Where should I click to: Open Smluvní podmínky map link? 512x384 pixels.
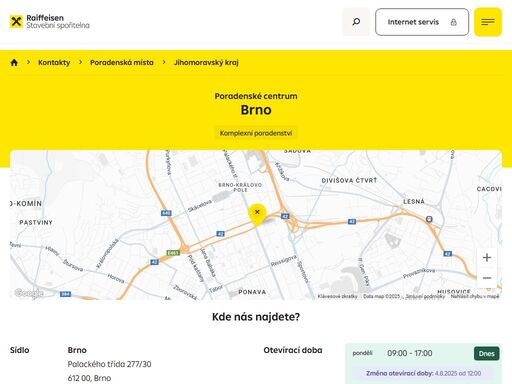coord(425,296)
